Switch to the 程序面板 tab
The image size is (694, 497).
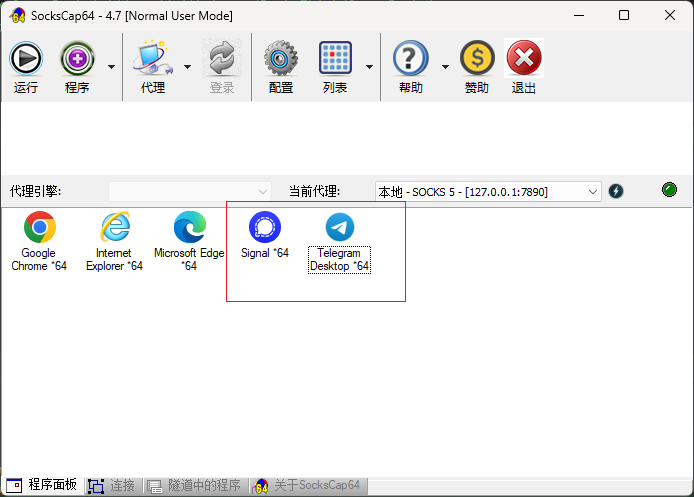pyautogui.click(x=42, y=485)
